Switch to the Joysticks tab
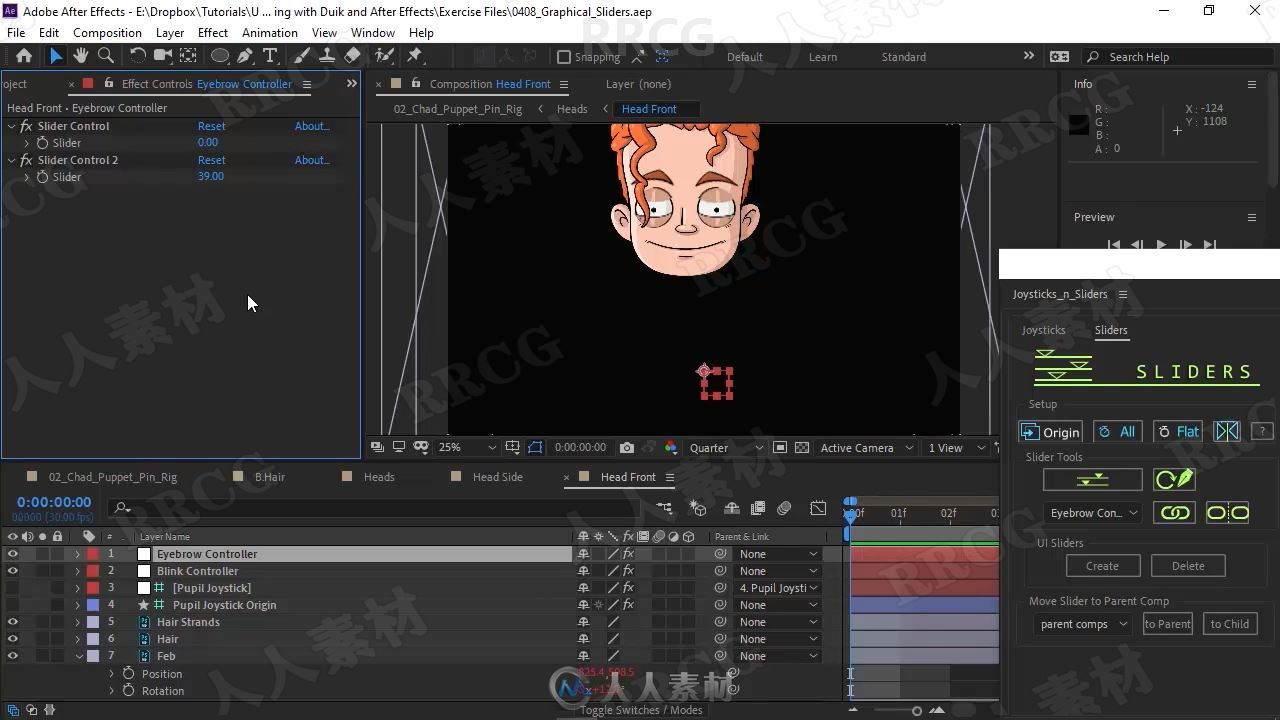Viewport: 1280px width, 720px height. [x=1043, y=330]
